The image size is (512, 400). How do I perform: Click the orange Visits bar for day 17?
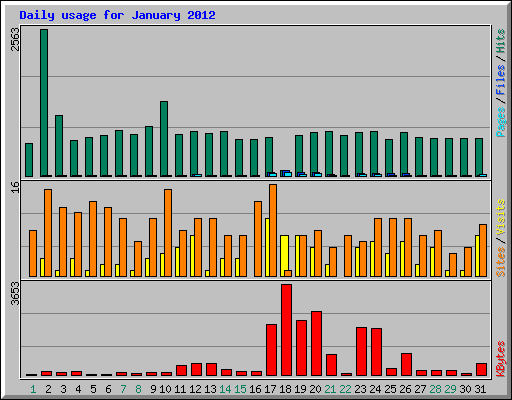(273, 230)
